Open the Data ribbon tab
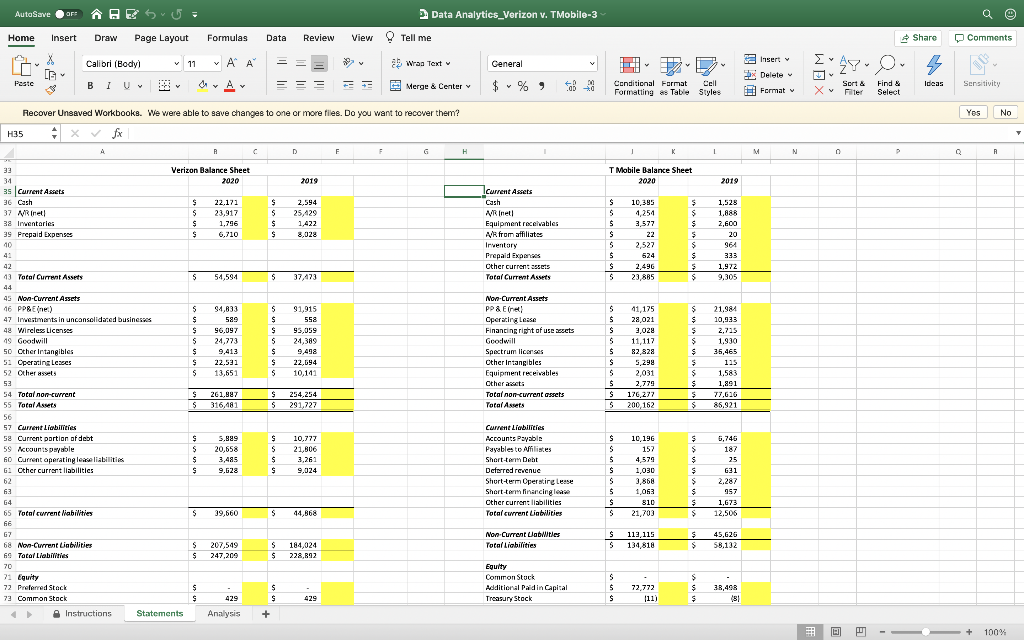This screenshot has height=640, width=1024. pyautogui.click(x=276, y=38)
